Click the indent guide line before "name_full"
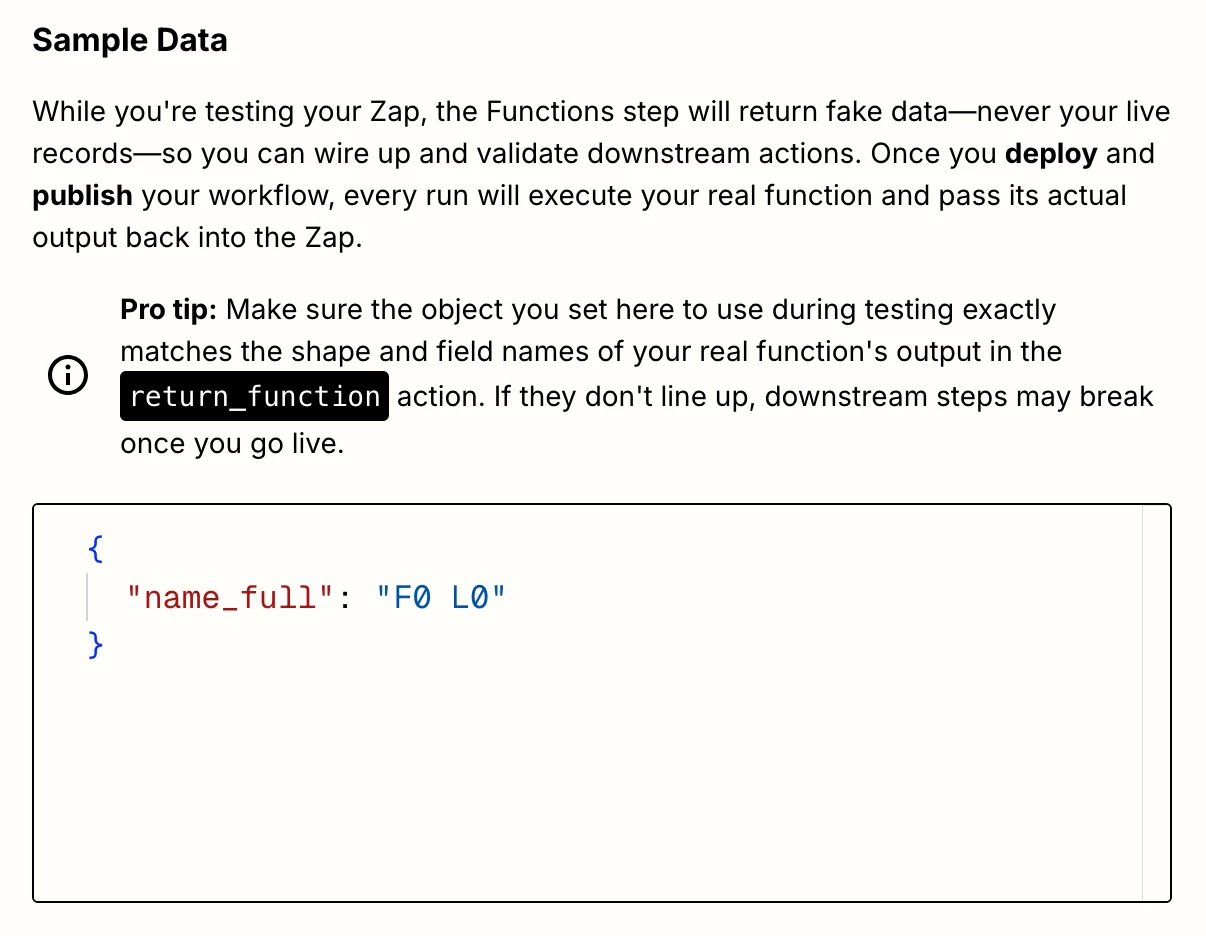 [89, 598]
